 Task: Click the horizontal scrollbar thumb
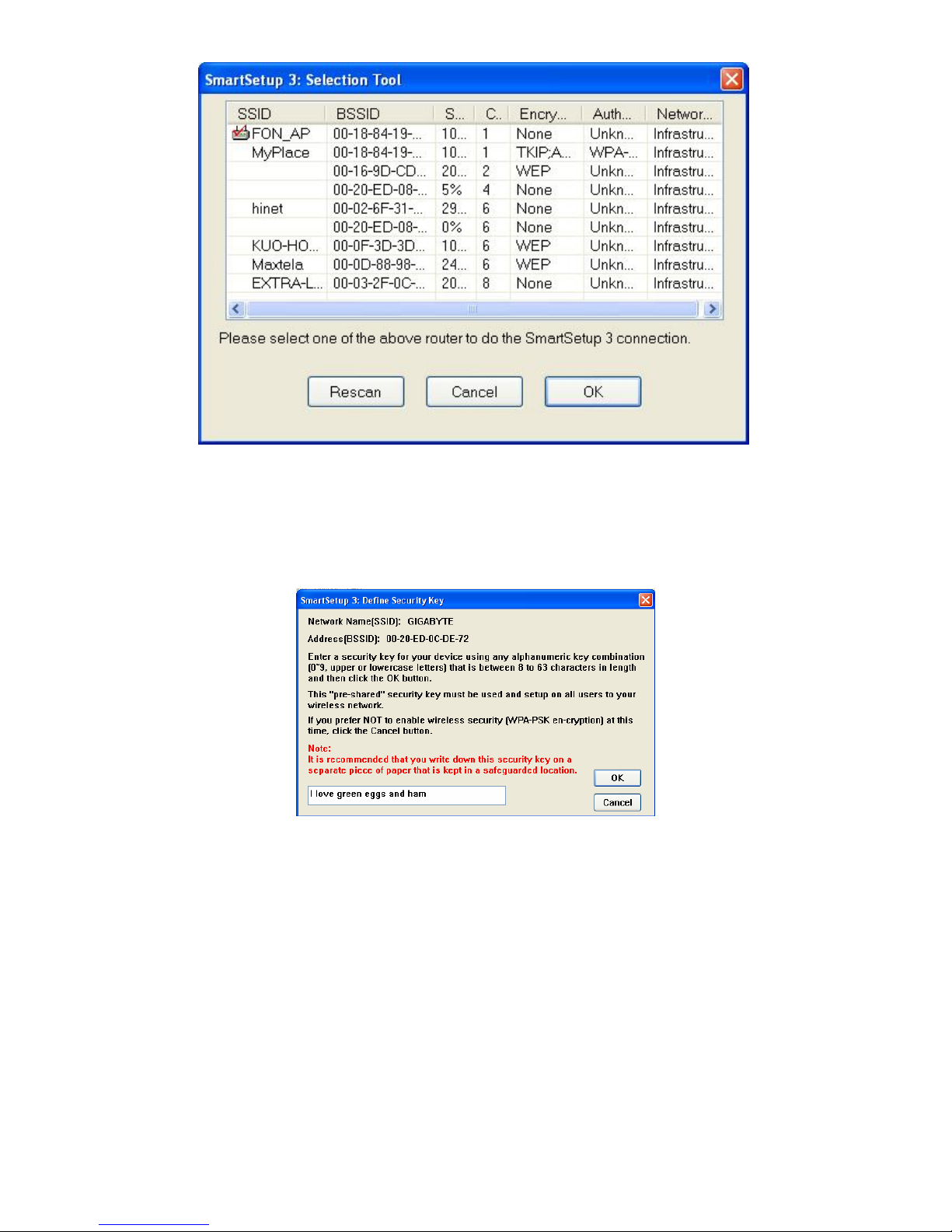473,309
